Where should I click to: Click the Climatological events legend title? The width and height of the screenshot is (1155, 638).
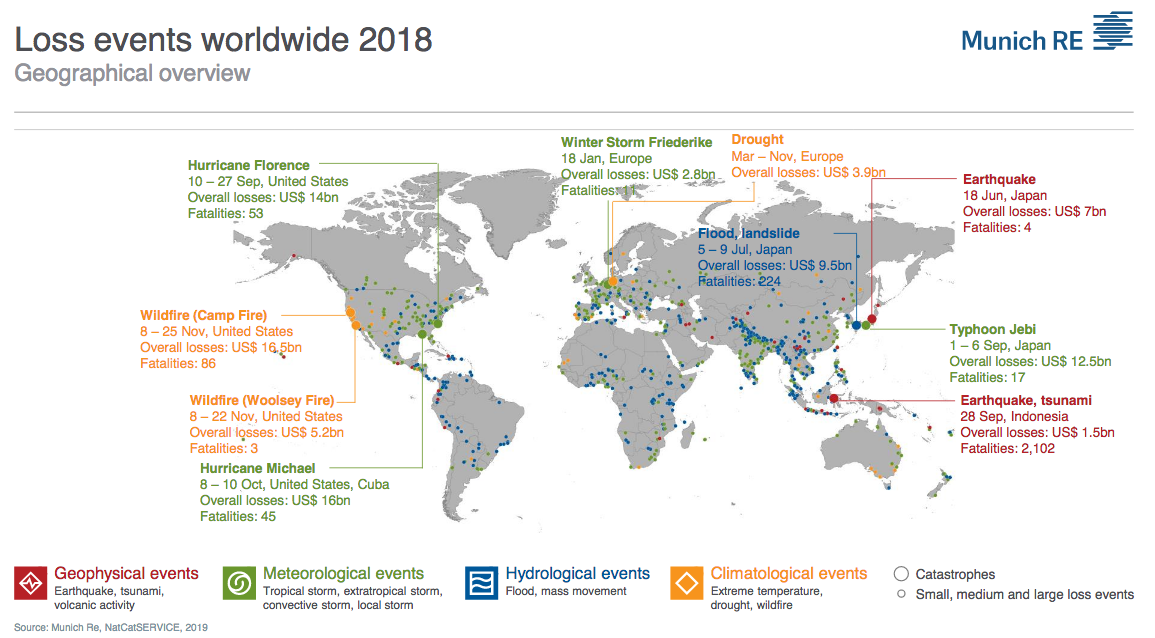[x=788, y=573]
